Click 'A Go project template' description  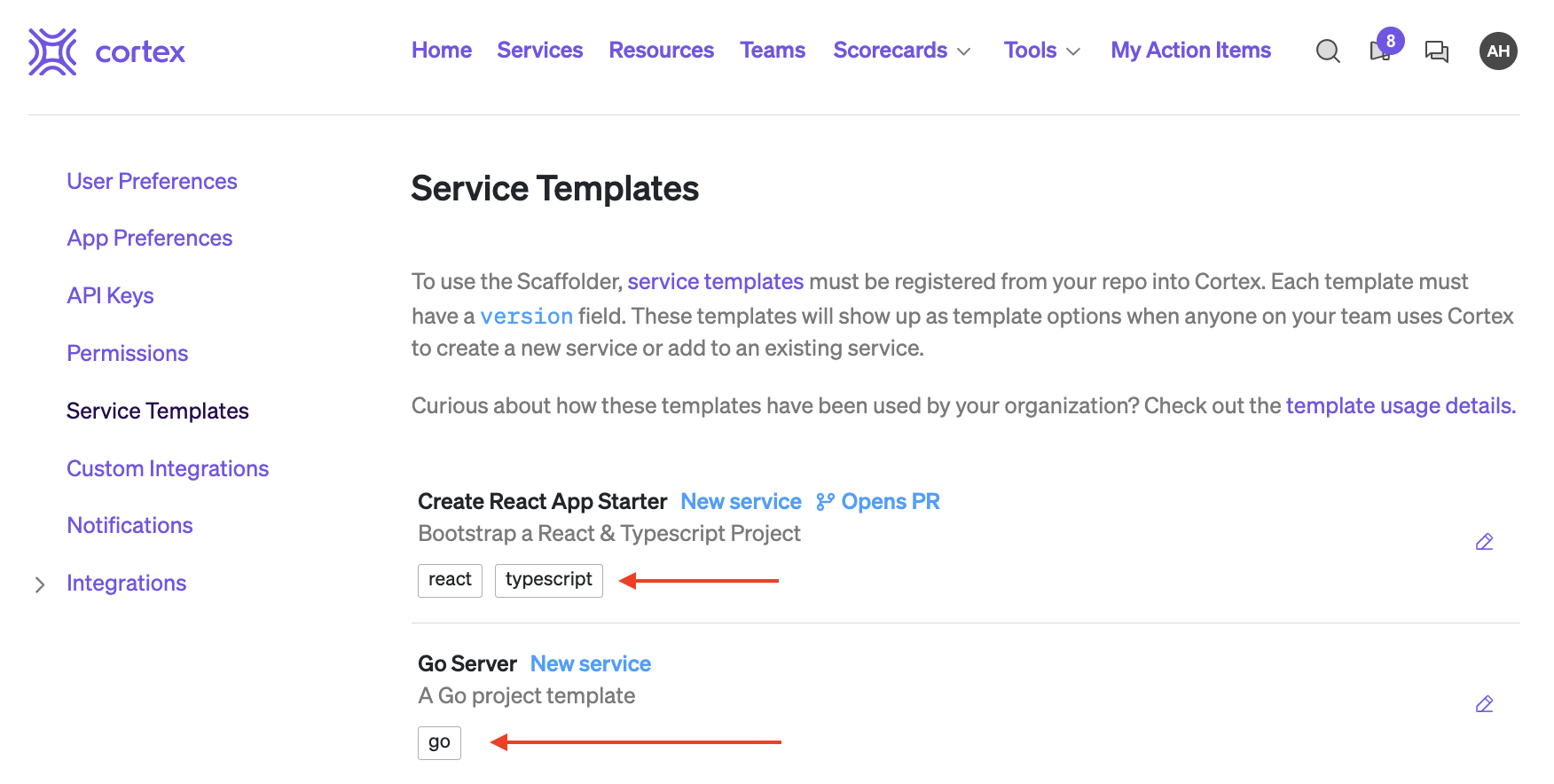click(x=526, y=696)
